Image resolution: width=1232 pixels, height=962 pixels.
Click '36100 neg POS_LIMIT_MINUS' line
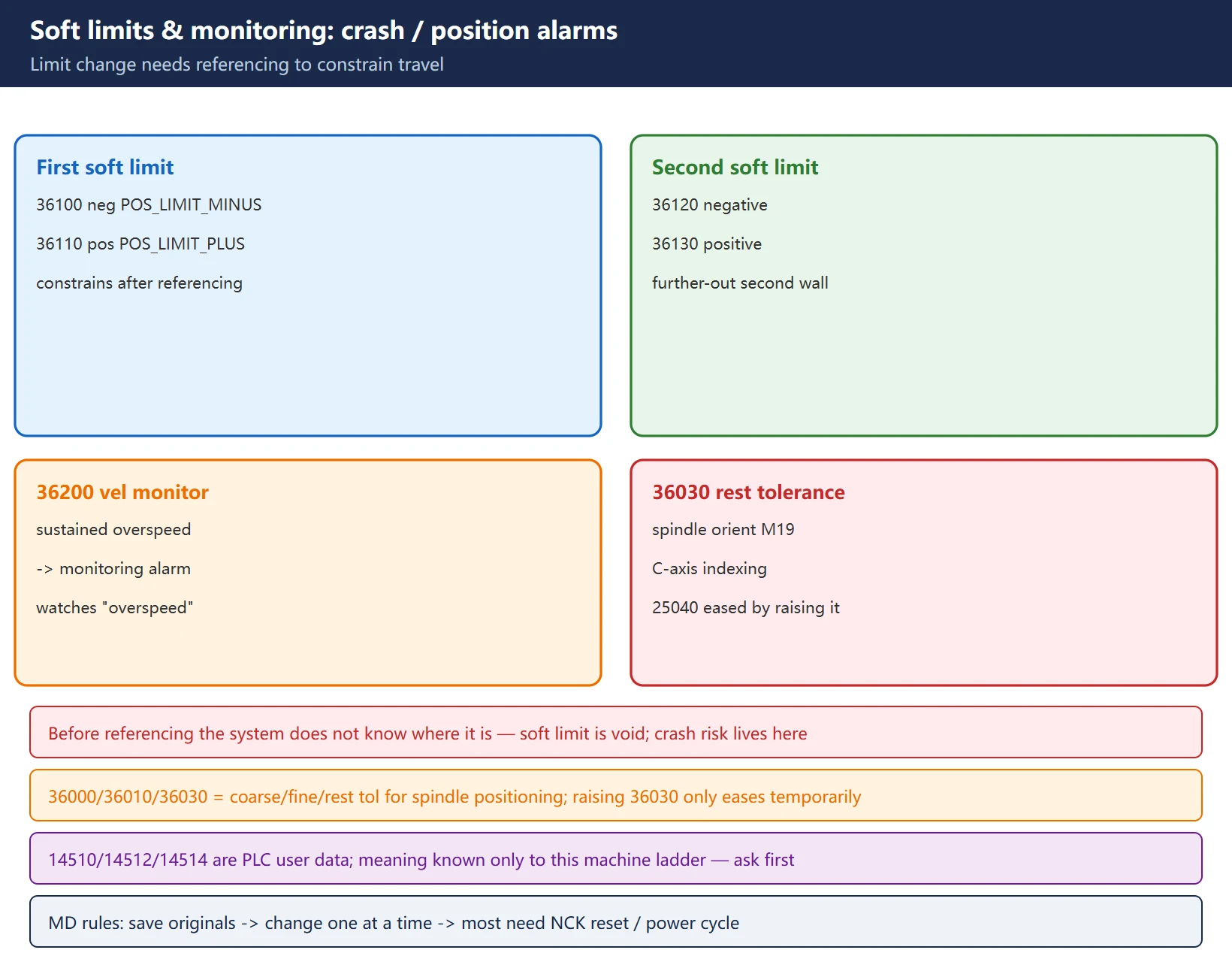(x=149, y=204)
